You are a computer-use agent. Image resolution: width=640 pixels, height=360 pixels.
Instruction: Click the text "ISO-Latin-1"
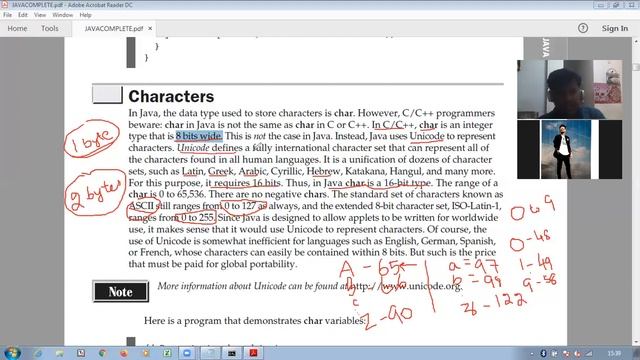[475, 206]
